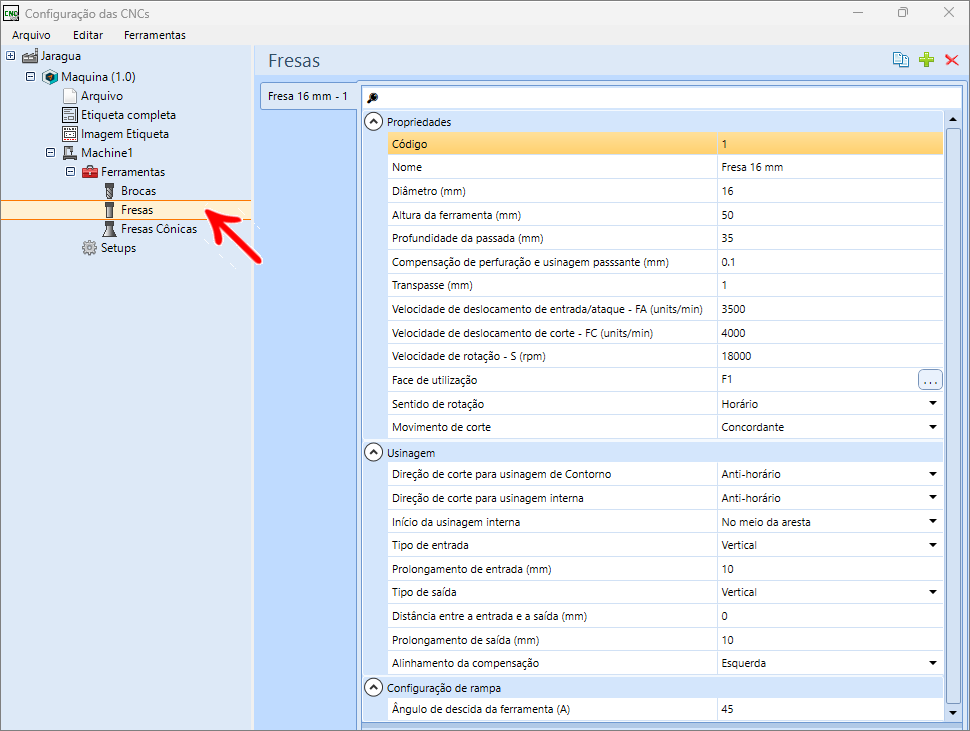Click the Setups gear icon

pyautogui.click(x=90, y=248)
